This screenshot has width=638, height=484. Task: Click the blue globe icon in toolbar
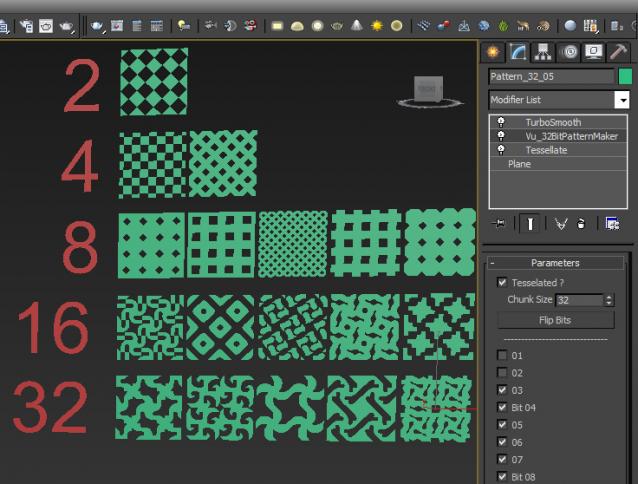coord(483,26)
